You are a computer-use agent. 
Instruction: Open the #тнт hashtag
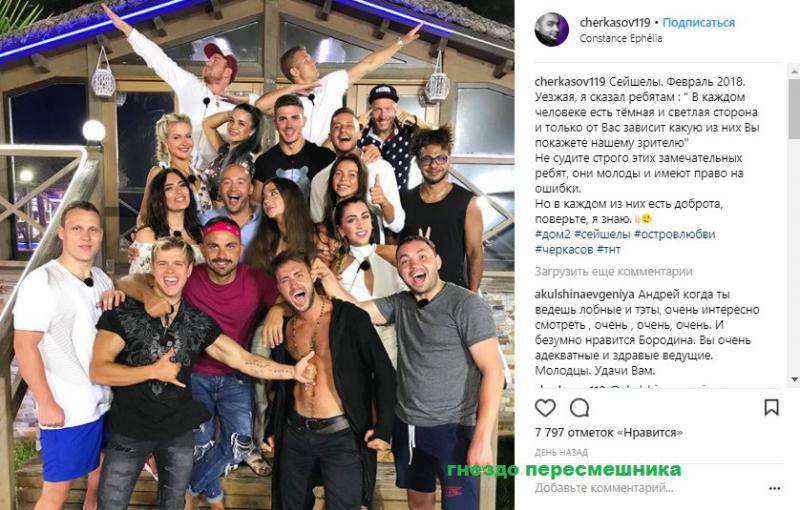608,250
